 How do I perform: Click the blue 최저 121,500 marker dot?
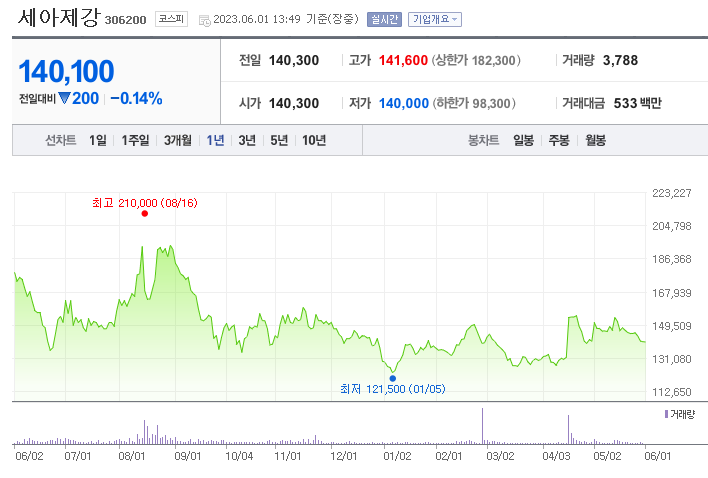coord(393,378)
